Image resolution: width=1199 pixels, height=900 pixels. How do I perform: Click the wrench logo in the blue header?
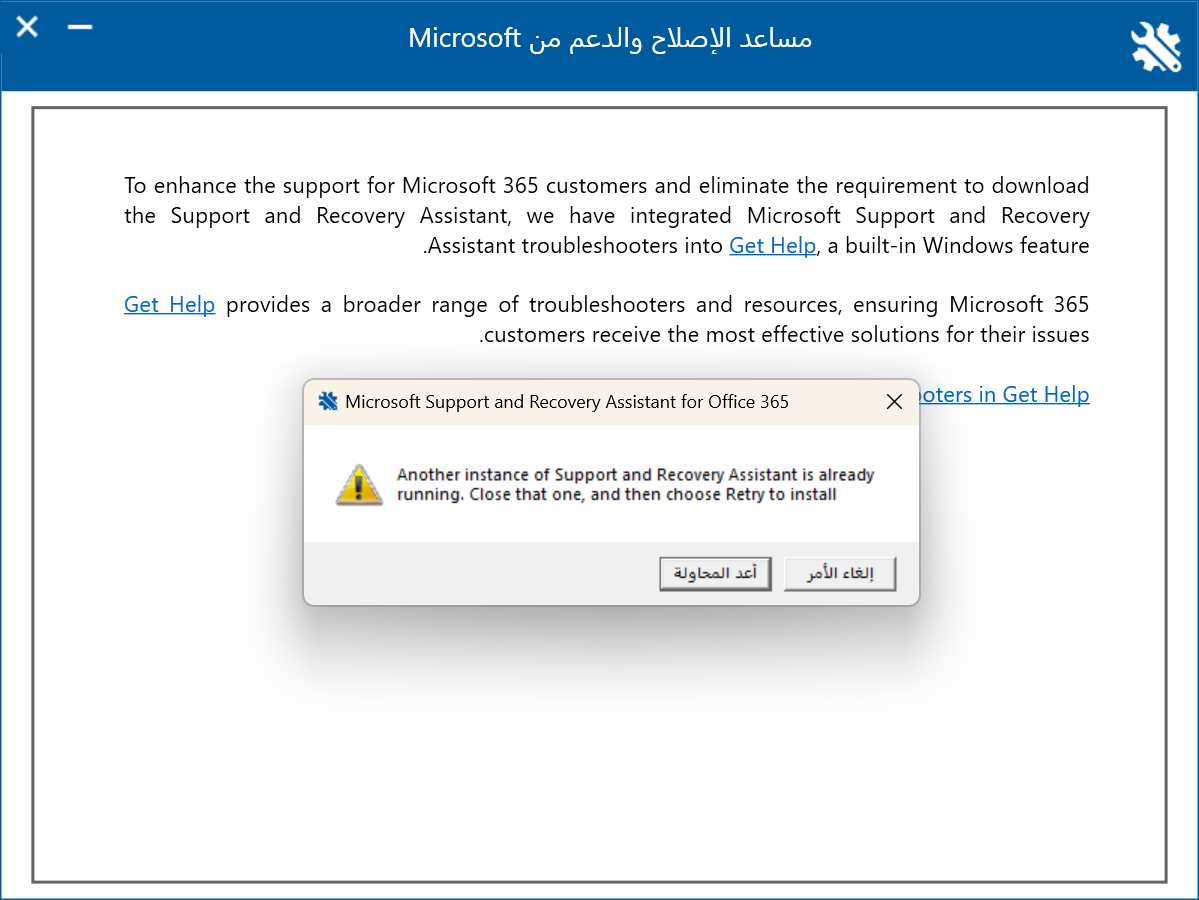1156,46
